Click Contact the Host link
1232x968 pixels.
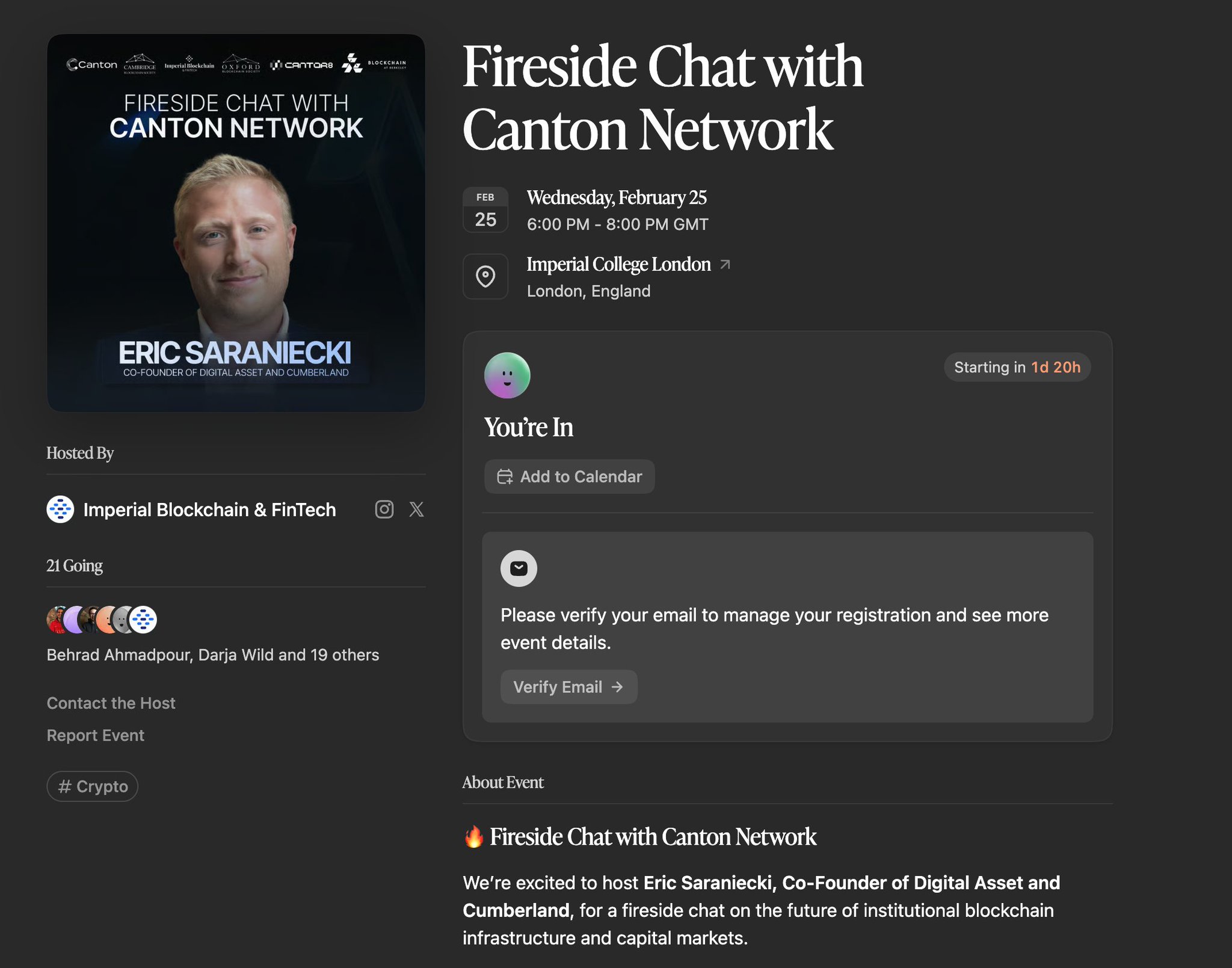click(x=111, y=703)
